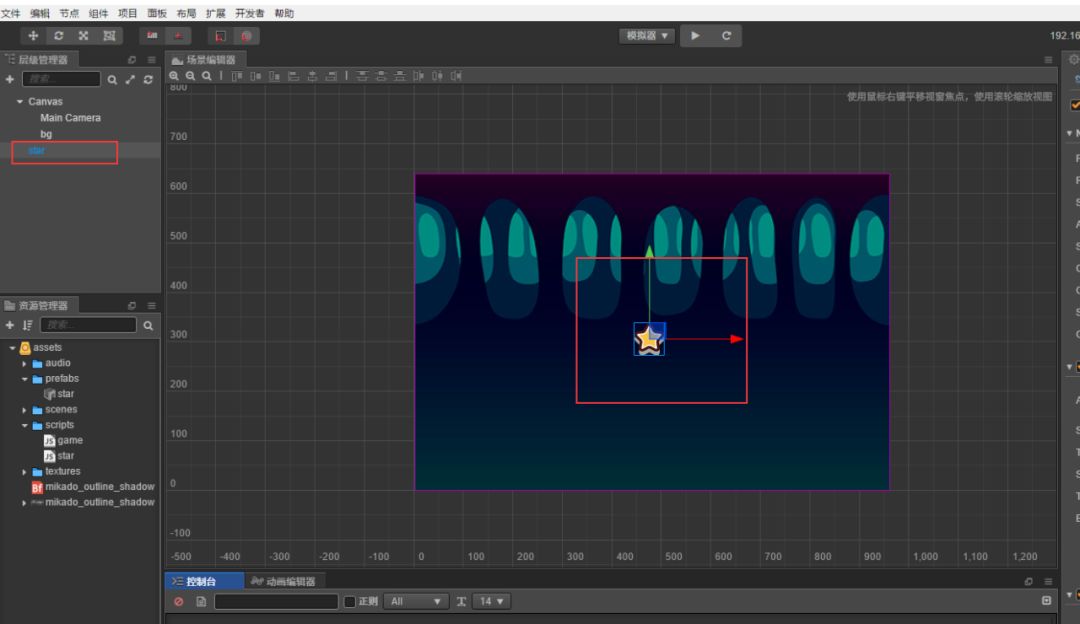
Task: Select the move transform tool
Action: pos(32,36)
